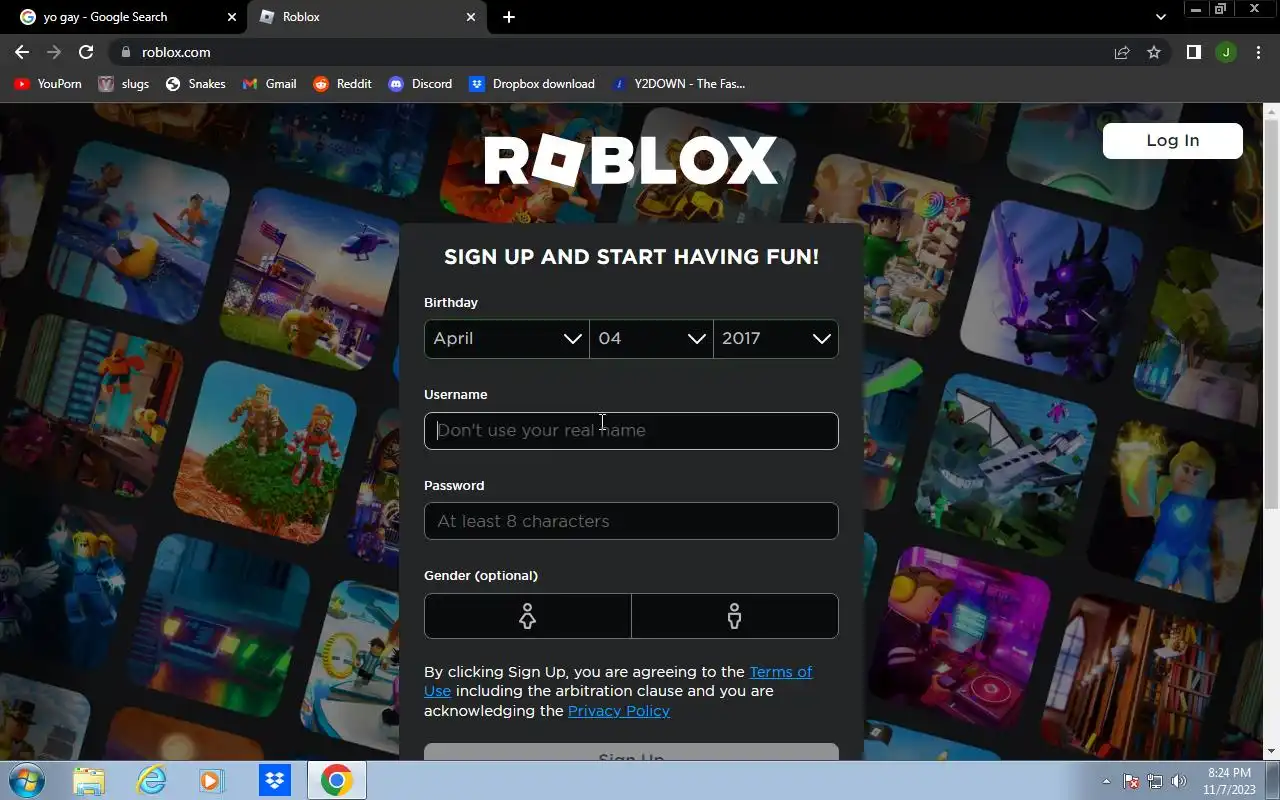Screen dimensions: 1280x800
Task: Open the Windows Start button
Action: (26, 781)
